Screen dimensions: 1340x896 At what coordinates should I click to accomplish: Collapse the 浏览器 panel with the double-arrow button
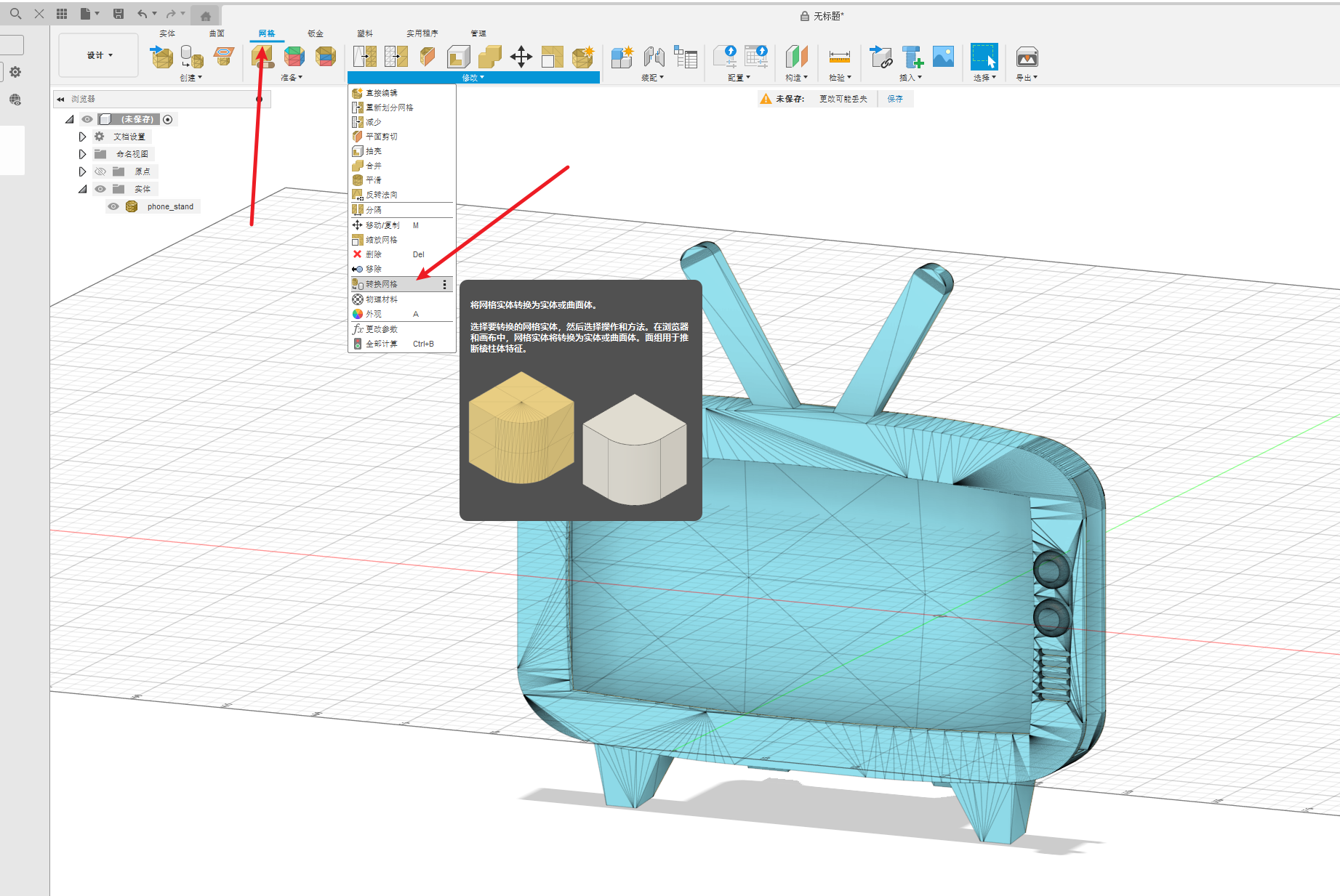(60, 99)
